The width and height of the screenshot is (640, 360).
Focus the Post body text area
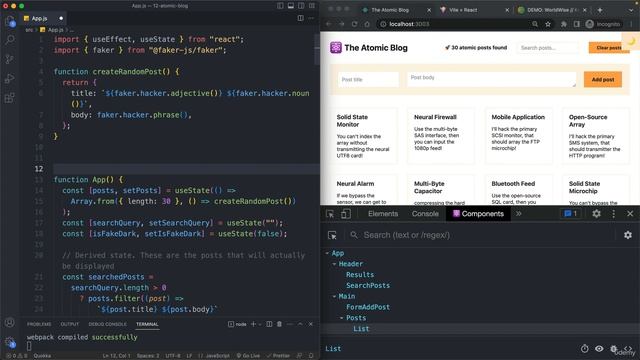tap(491, 79)
